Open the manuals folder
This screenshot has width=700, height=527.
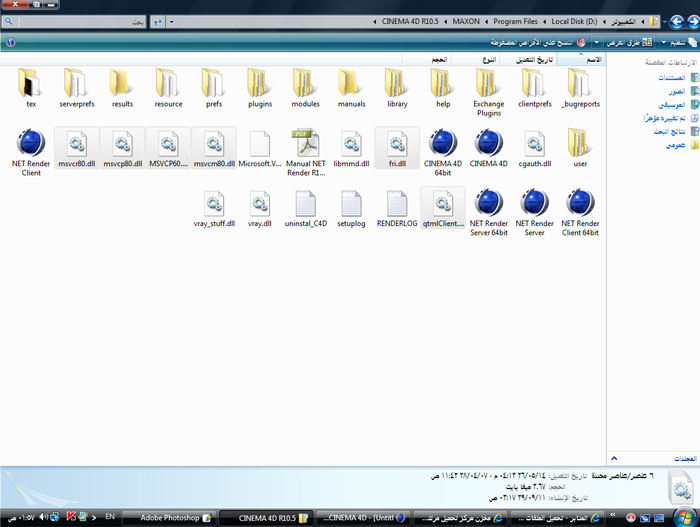coord(351,88)
